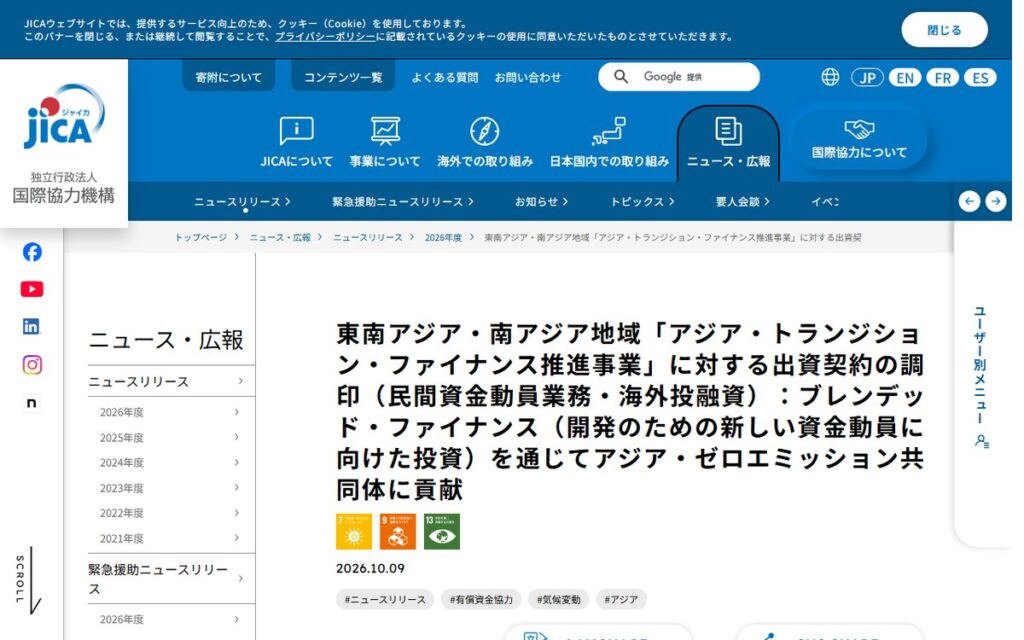
Task: Open the プライバシーポリシー link in the banner
Action: click(325, 37)
